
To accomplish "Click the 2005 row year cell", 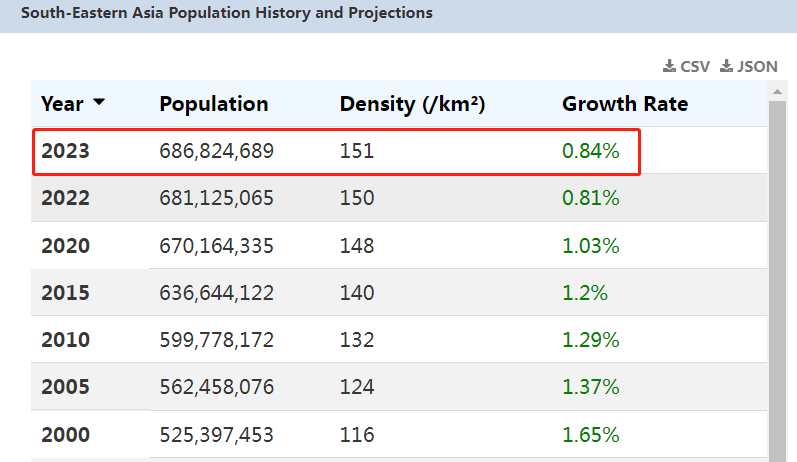I will point(65,387).
